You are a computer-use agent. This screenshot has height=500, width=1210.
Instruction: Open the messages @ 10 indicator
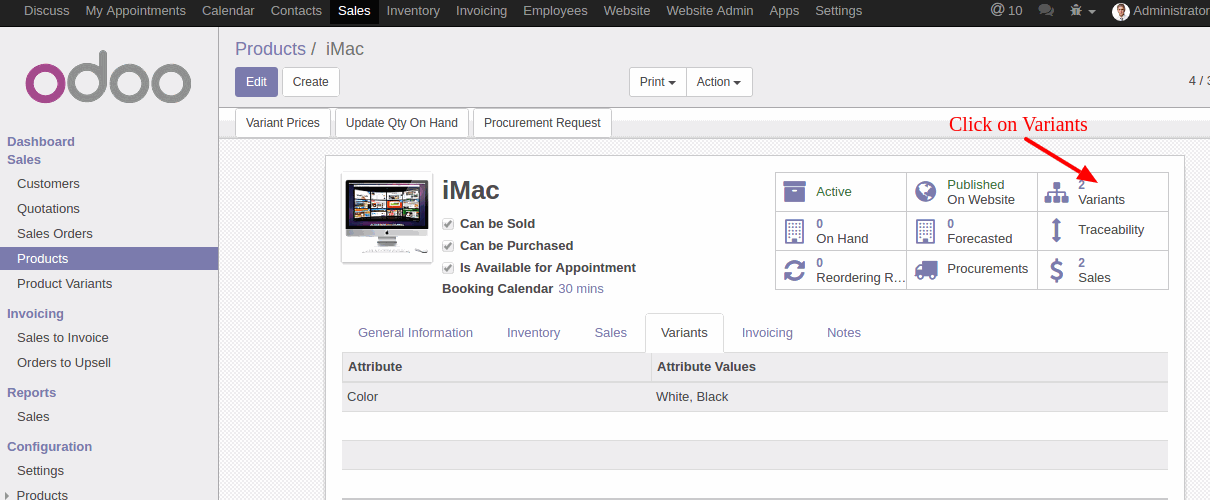[x=1006, y=11]
